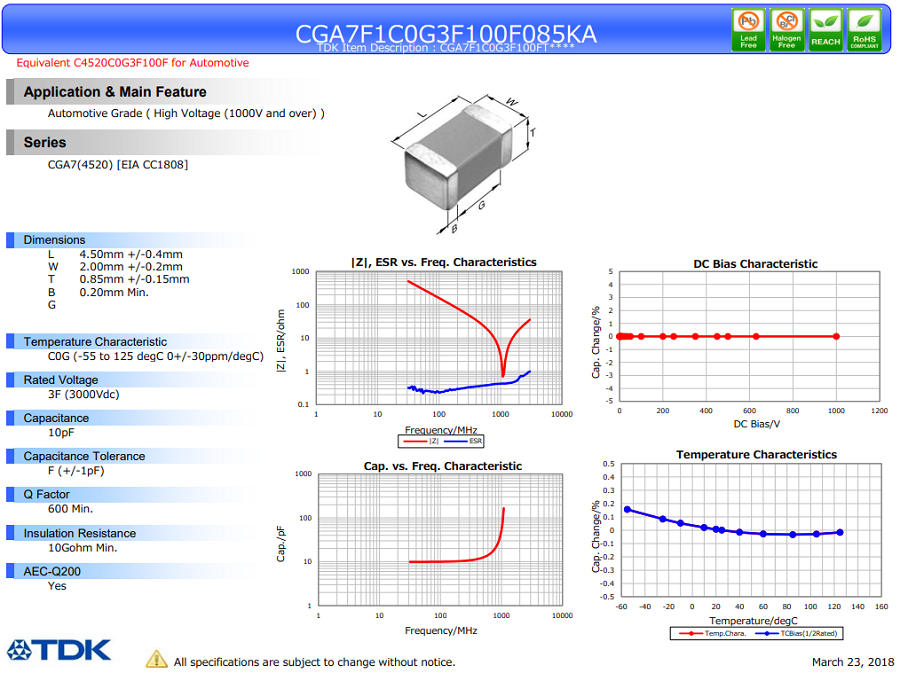Click the red |Z| legend entry
This screenshot has width=900, height=673.
coord(421,441)
